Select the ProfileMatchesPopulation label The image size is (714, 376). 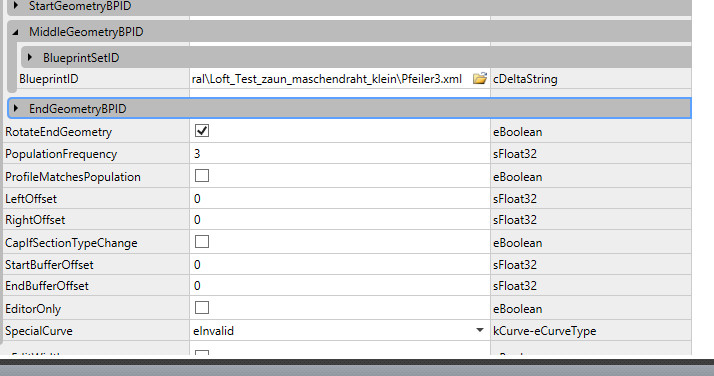pos(73,177)
